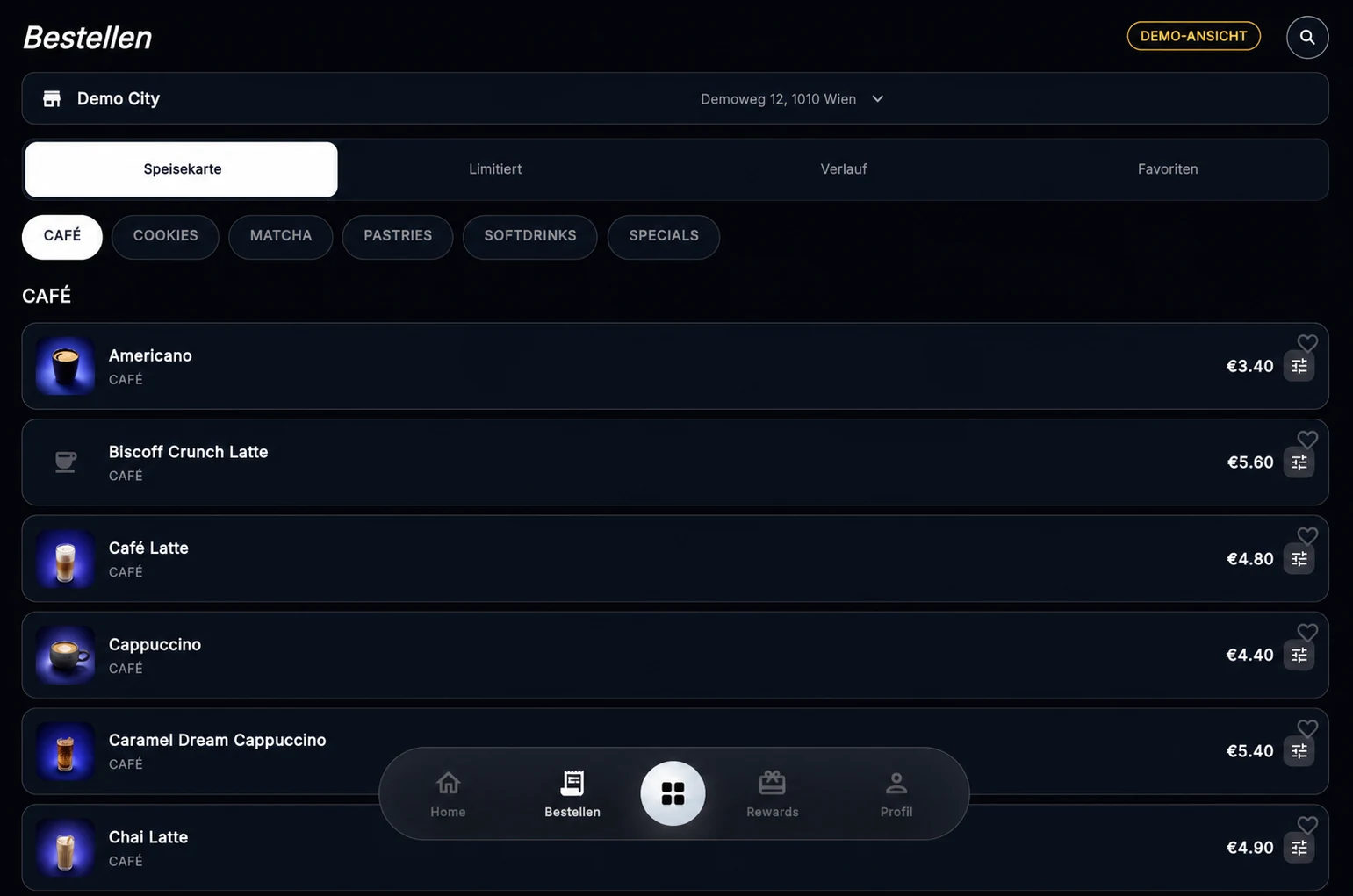Viewport: 1353px width, 896px height.
Task: Open Café Latte customize sliders icon
Action: coord(1299,559)
